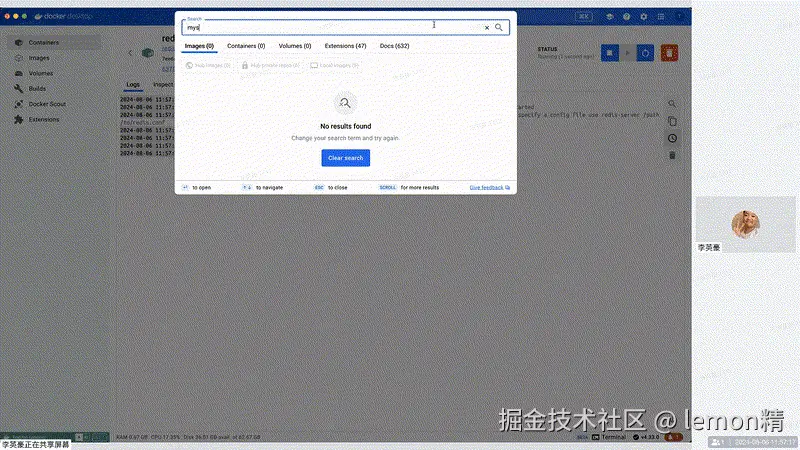
Task: Open the Docs (632) tab
Action: (x=394, y=46)
